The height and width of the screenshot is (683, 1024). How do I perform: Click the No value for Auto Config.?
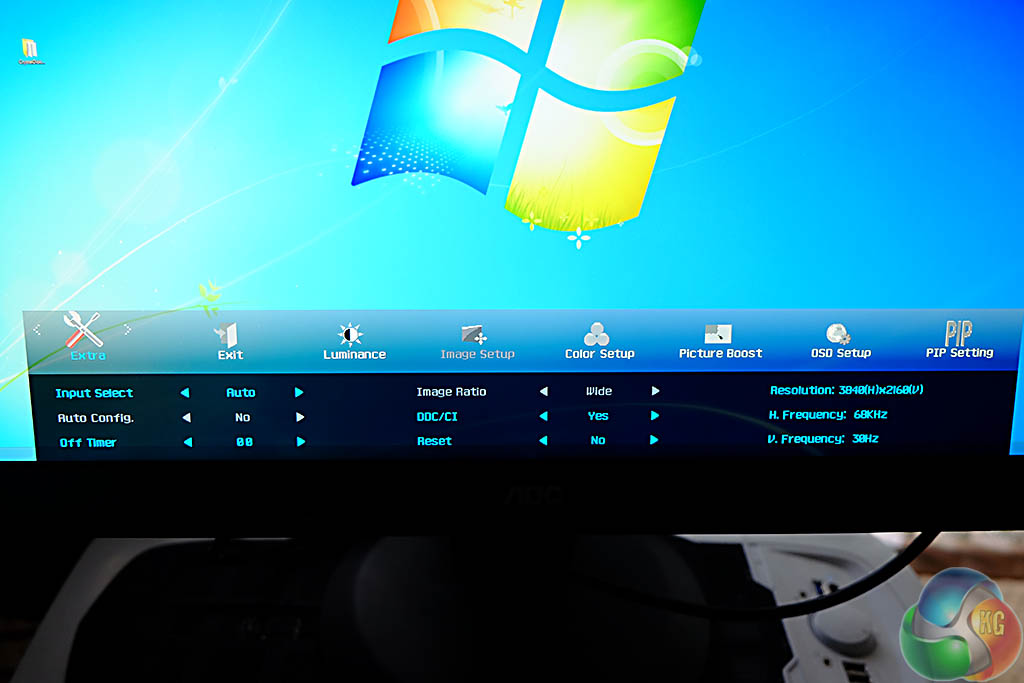pyautogui.click(x=242, y=417)
